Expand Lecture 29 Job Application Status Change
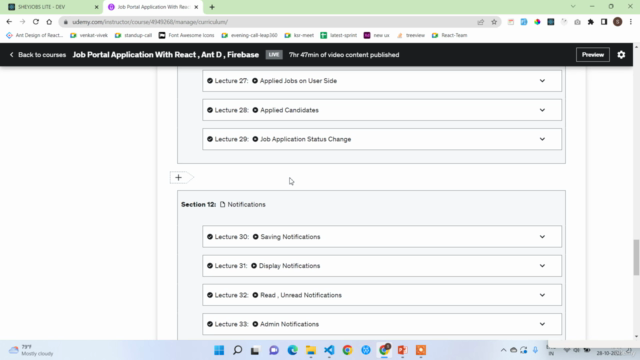 coord(542,139)
